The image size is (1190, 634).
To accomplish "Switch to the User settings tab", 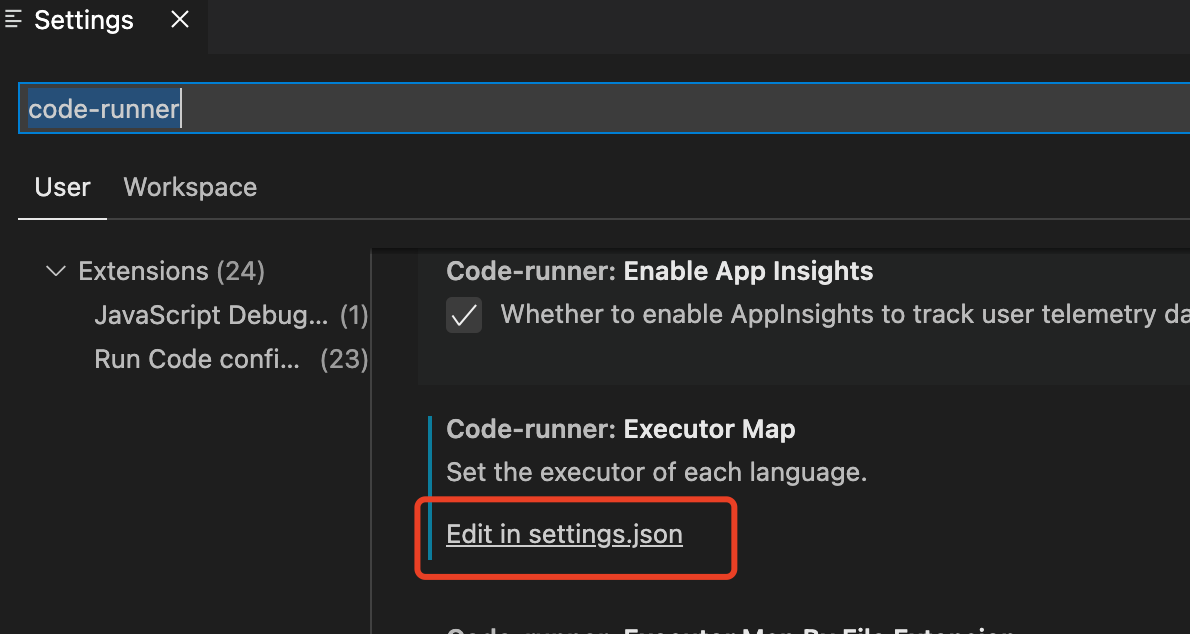I will (62, 188).
